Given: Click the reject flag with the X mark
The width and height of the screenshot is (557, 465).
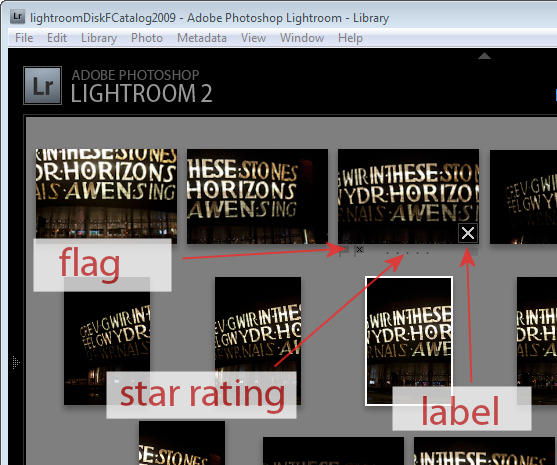Looking at the screenshot, I should coord(359,250).
